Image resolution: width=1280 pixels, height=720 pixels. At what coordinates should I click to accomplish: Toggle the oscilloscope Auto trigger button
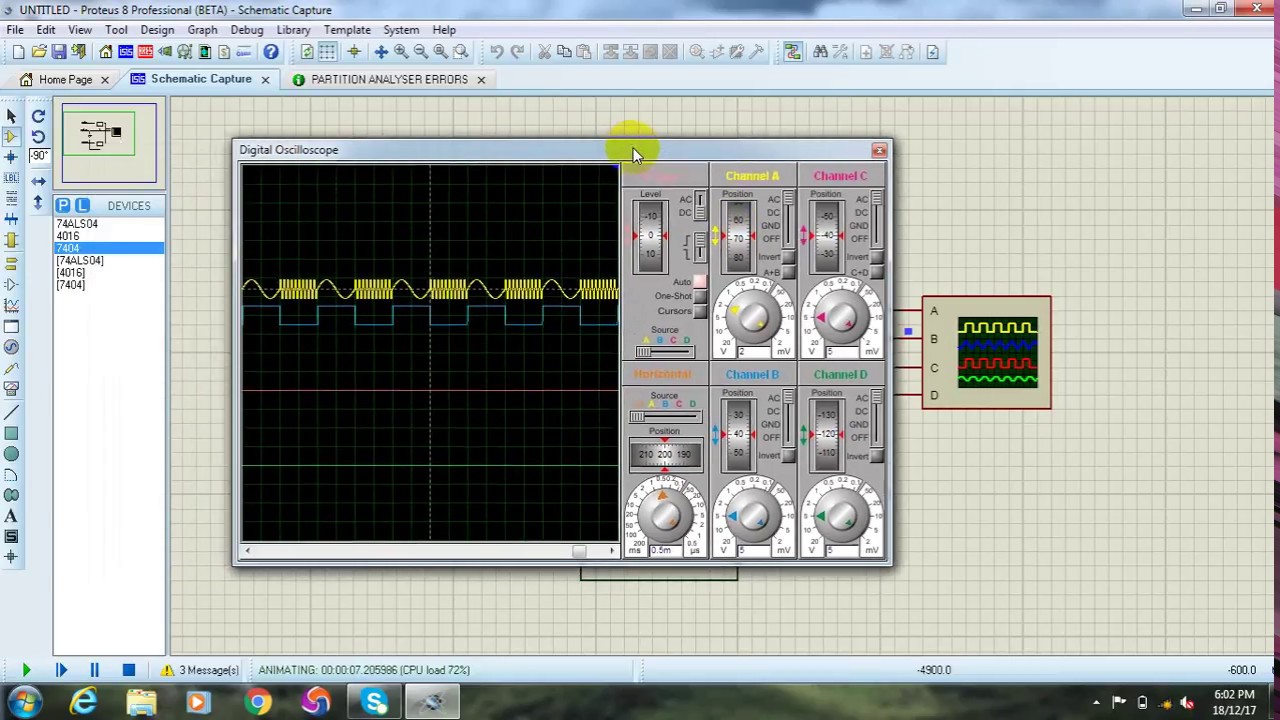pyautogui.click(x=700, y=282)
